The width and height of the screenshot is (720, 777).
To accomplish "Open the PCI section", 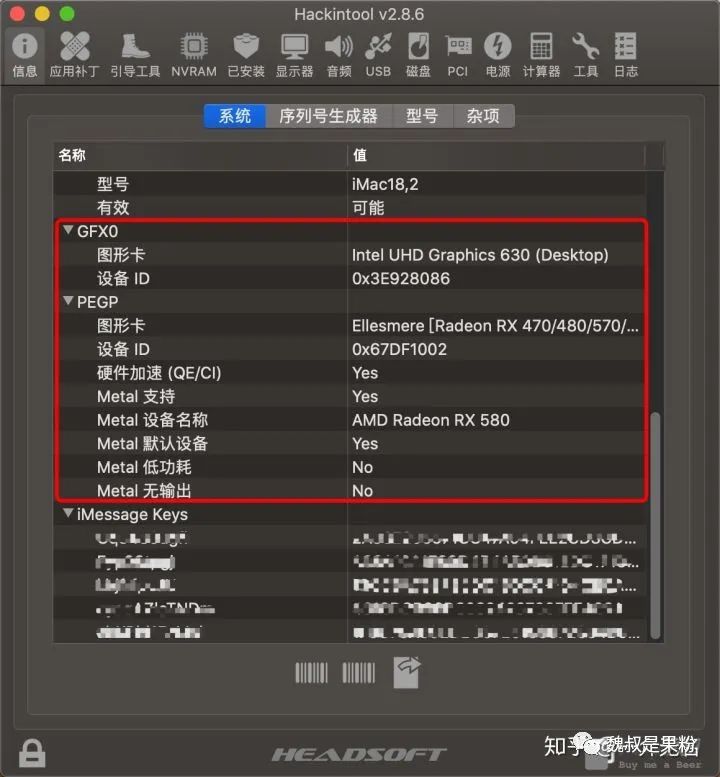I will [x=458, y=55].
